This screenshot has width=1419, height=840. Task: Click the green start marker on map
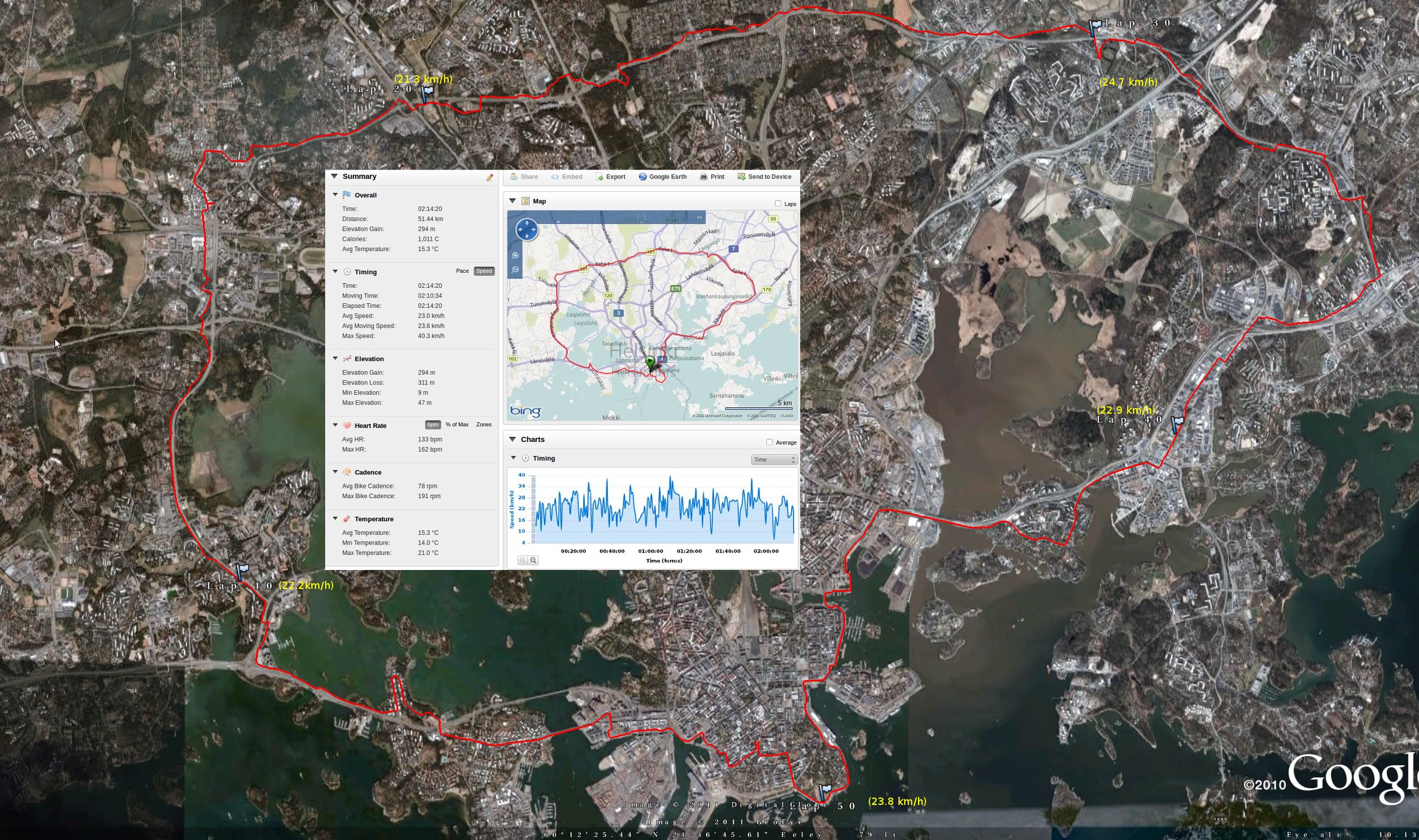[x=650, y=363]
